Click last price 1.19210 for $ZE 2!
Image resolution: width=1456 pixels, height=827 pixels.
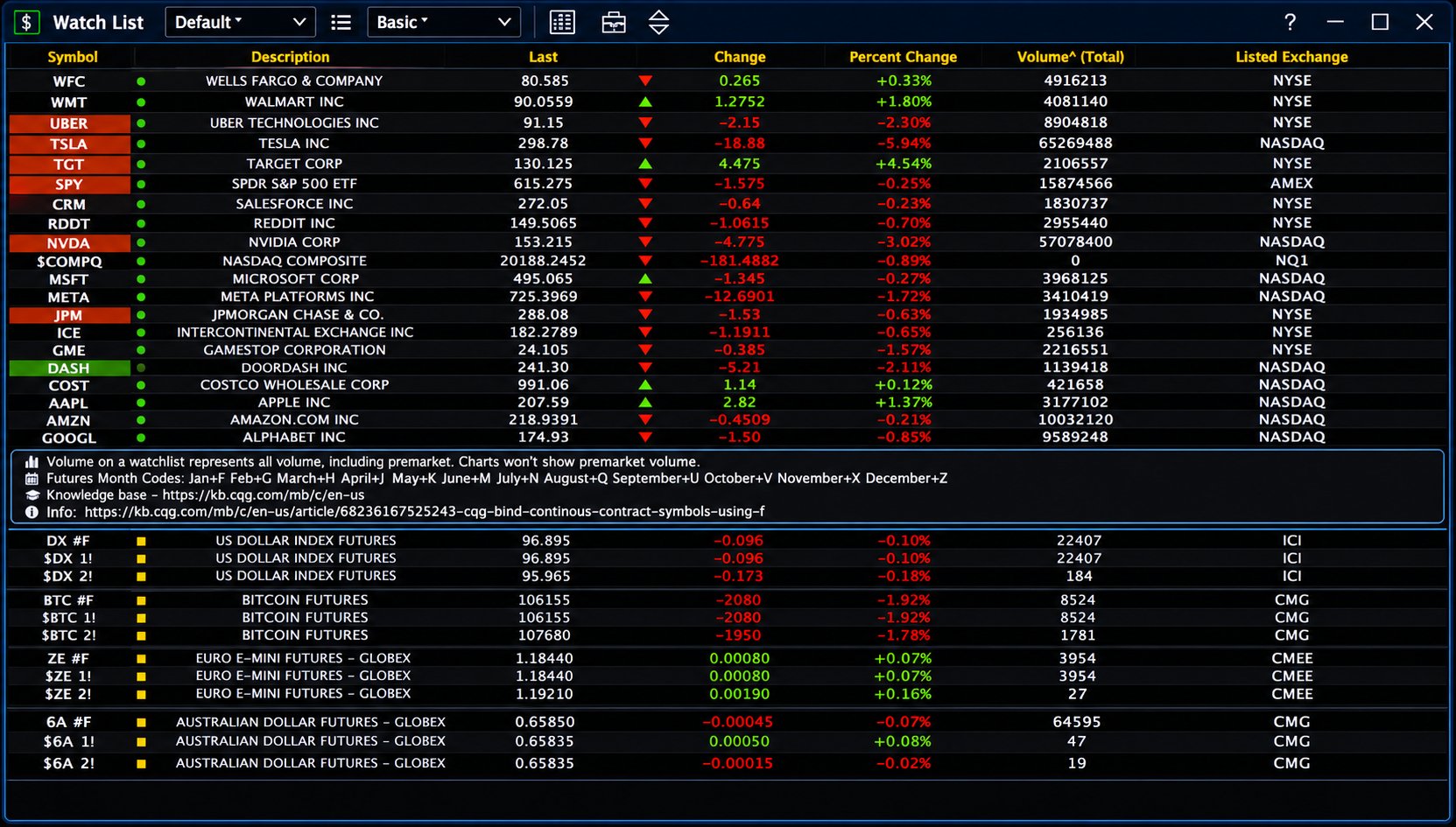pos(544,694)
